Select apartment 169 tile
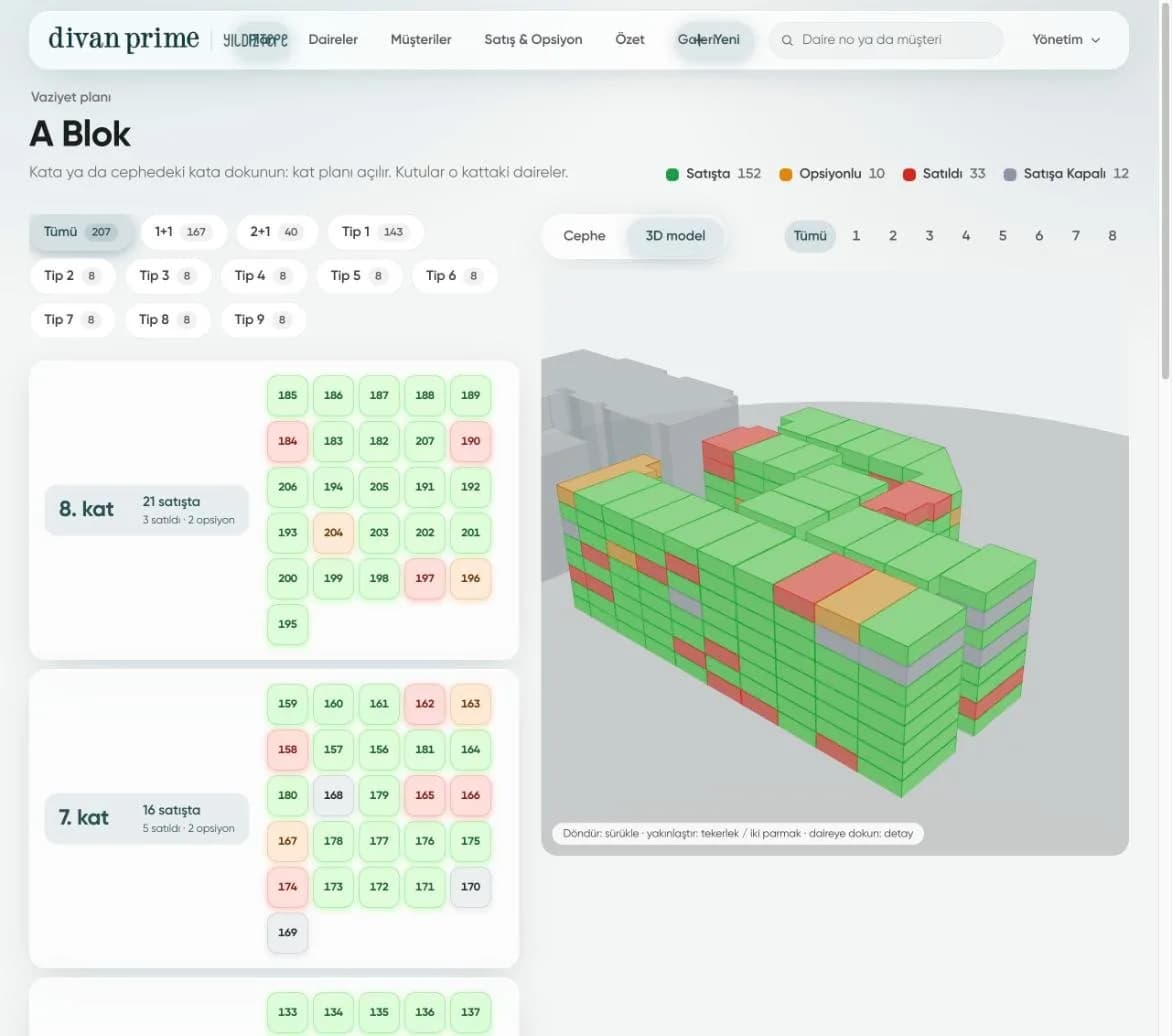 (x=288, y=932)
